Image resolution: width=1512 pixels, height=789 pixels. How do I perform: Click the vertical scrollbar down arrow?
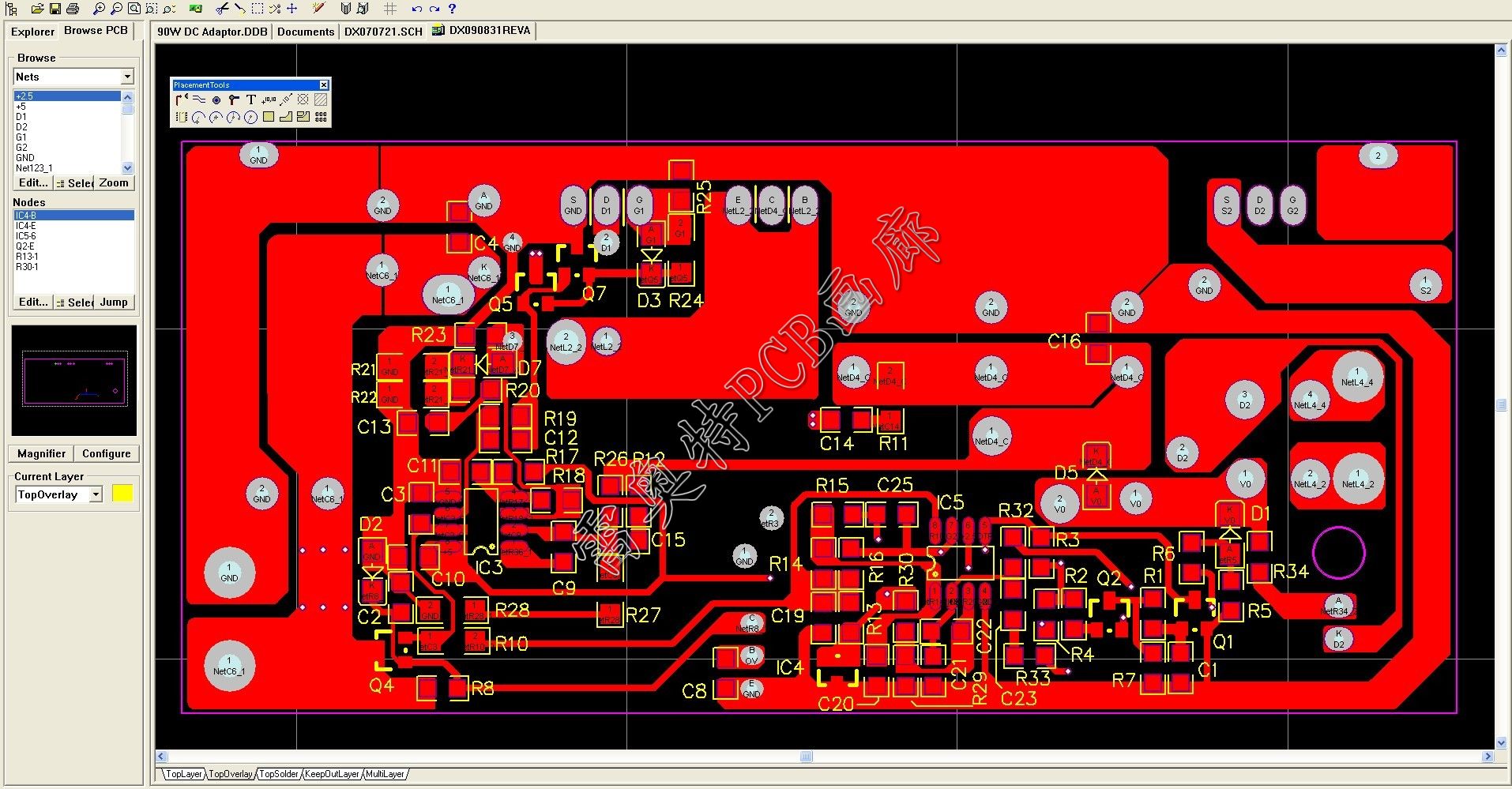tap(1501, 742)
